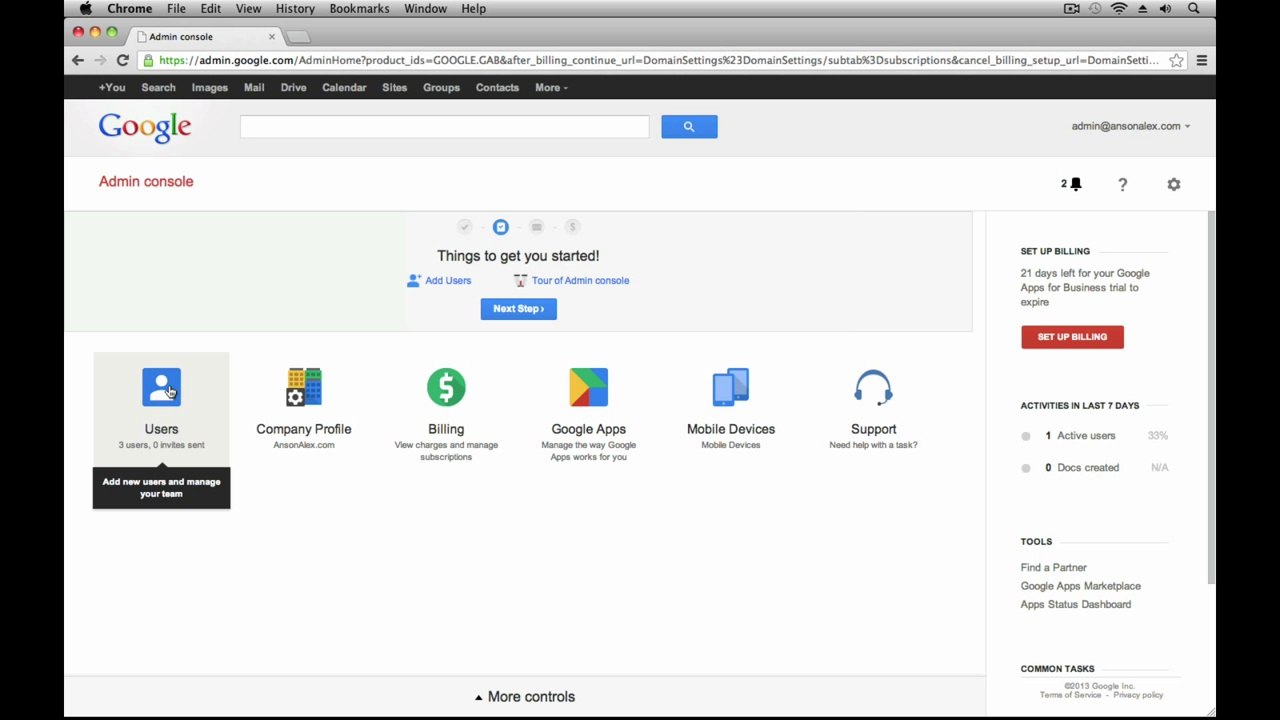Reload the page with the refresh icon
Screen dimensions: 1280x720
[x=122, y=60]
